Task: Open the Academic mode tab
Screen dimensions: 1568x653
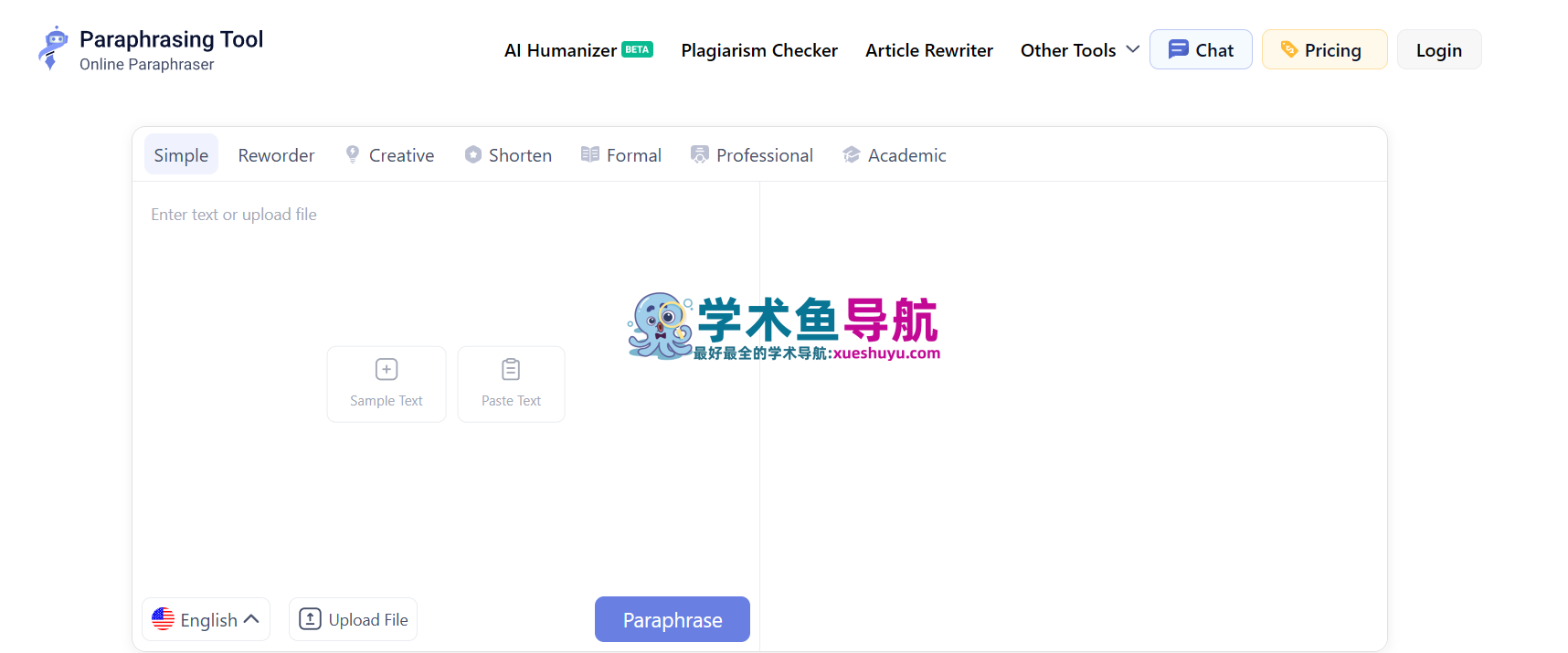Action: coord(895,155)
